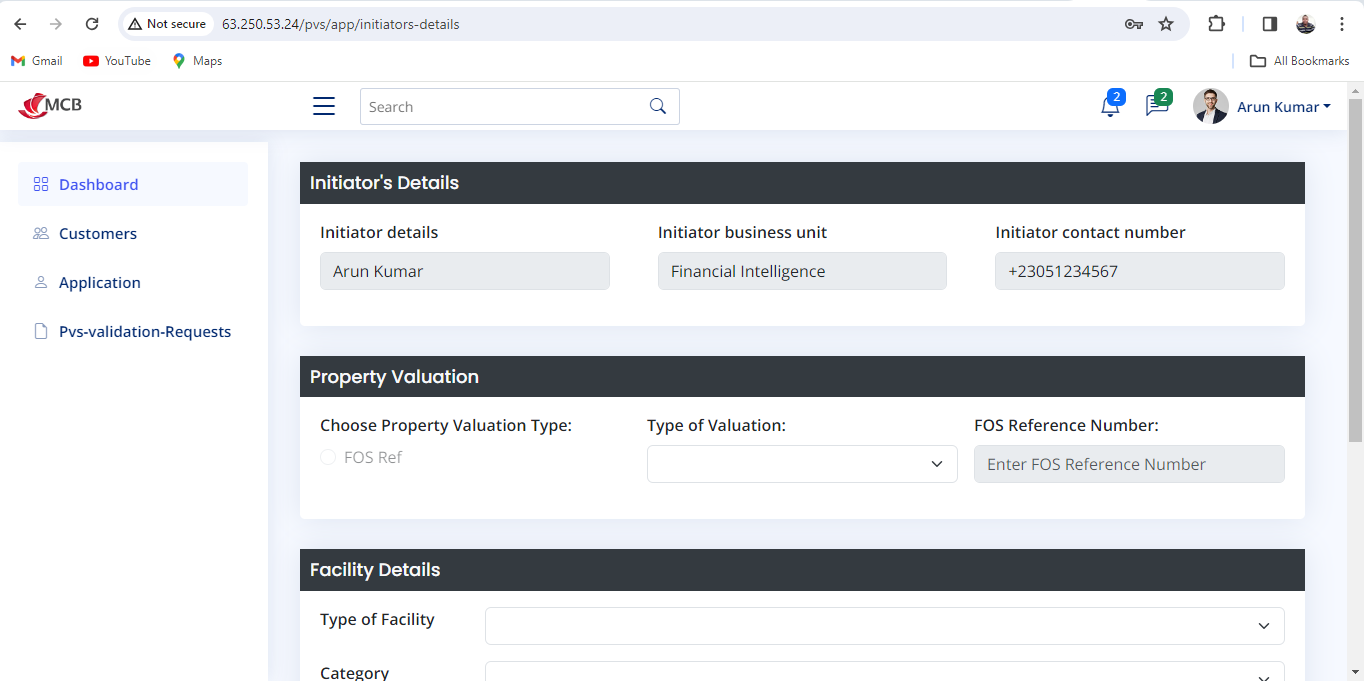
Task: Open the Type of Facility dropdown
Action: click(x=885, y=626)
